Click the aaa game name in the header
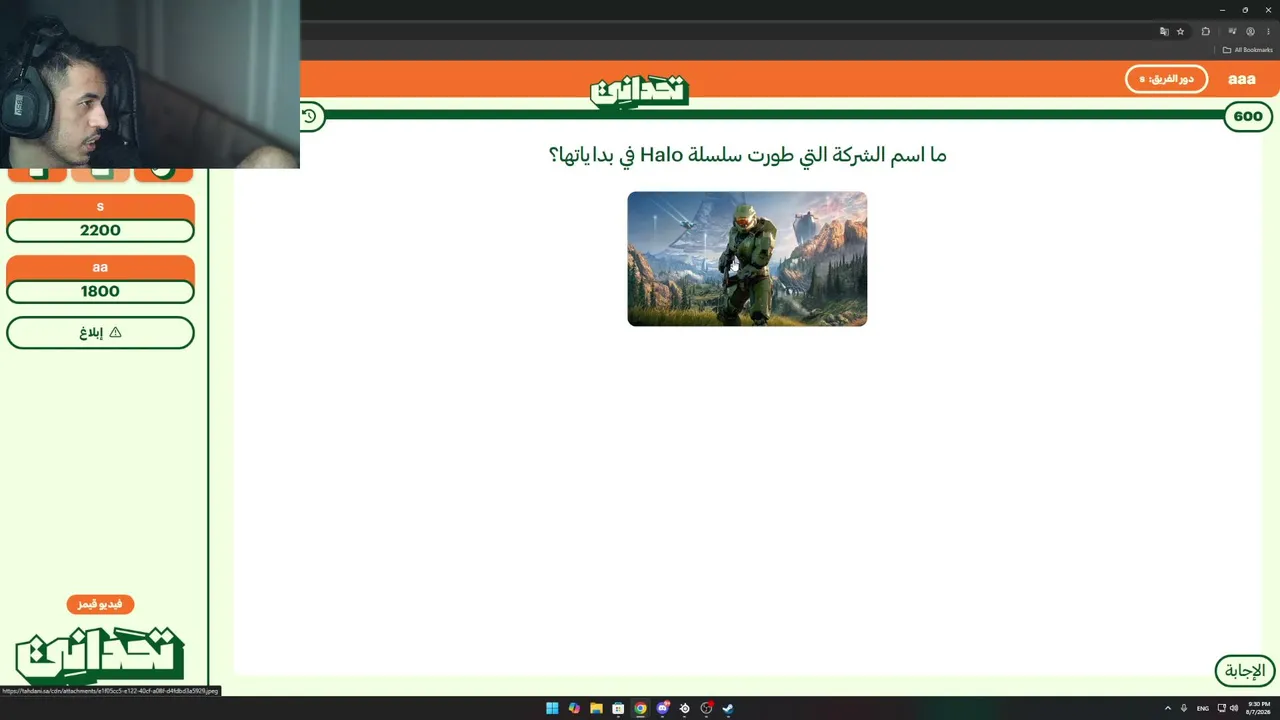Image resolution: width=1280 pixels, height=720 pixels. pos(1242,79)
